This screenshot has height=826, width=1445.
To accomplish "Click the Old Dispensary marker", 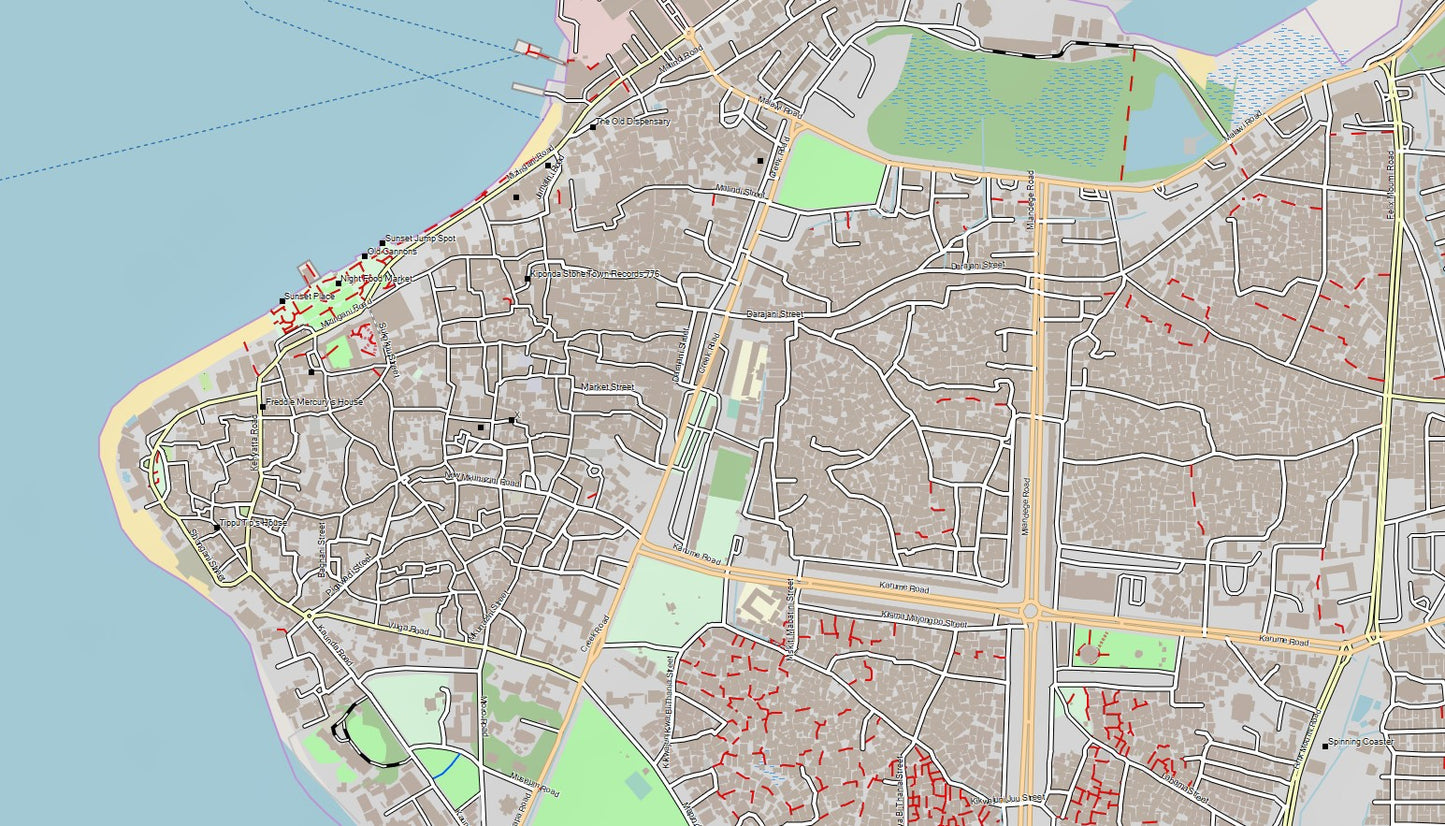I will point(593,126).
